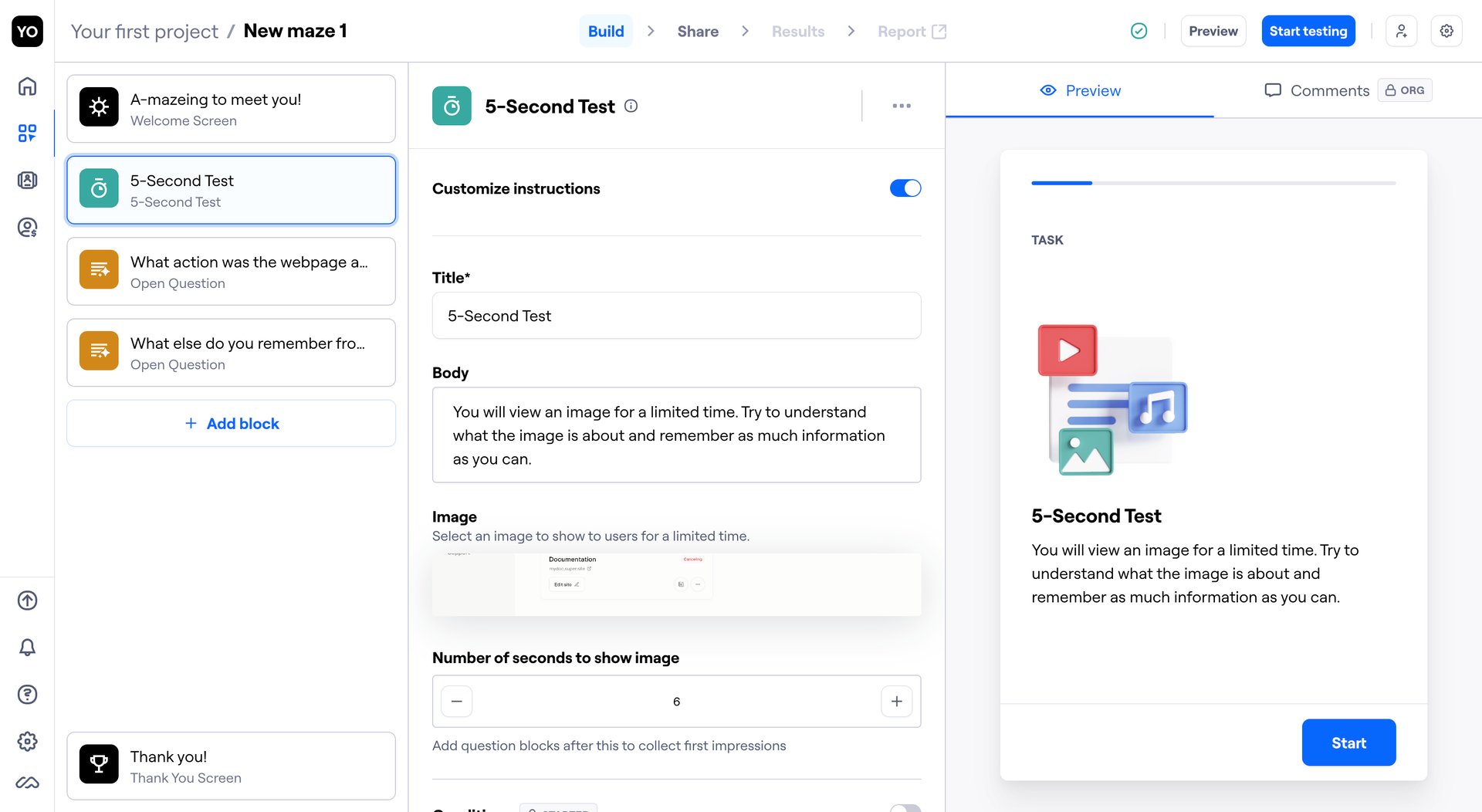Open help using the question mark icon

[27, 695]
